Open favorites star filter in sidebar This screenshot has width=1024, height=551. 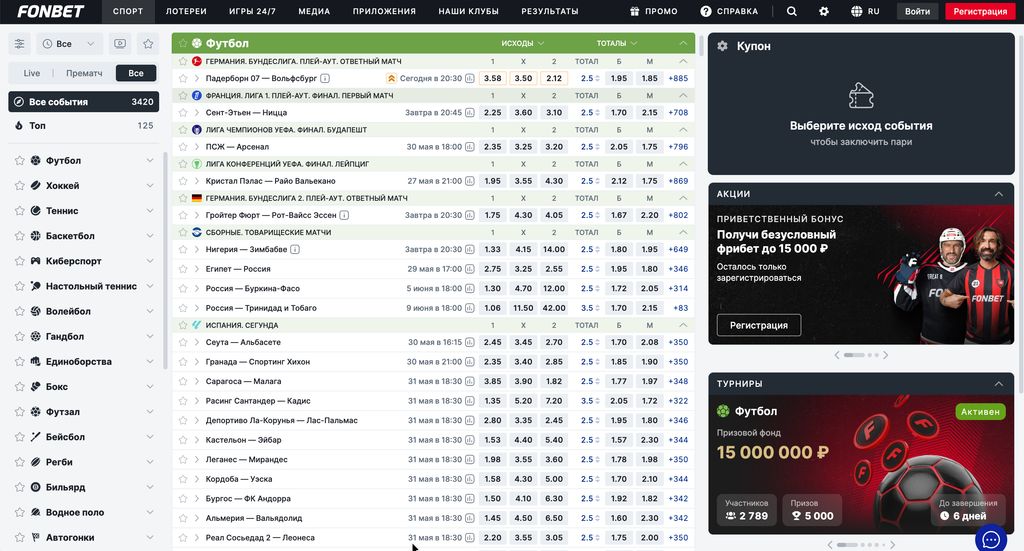[x=148, y=44]
